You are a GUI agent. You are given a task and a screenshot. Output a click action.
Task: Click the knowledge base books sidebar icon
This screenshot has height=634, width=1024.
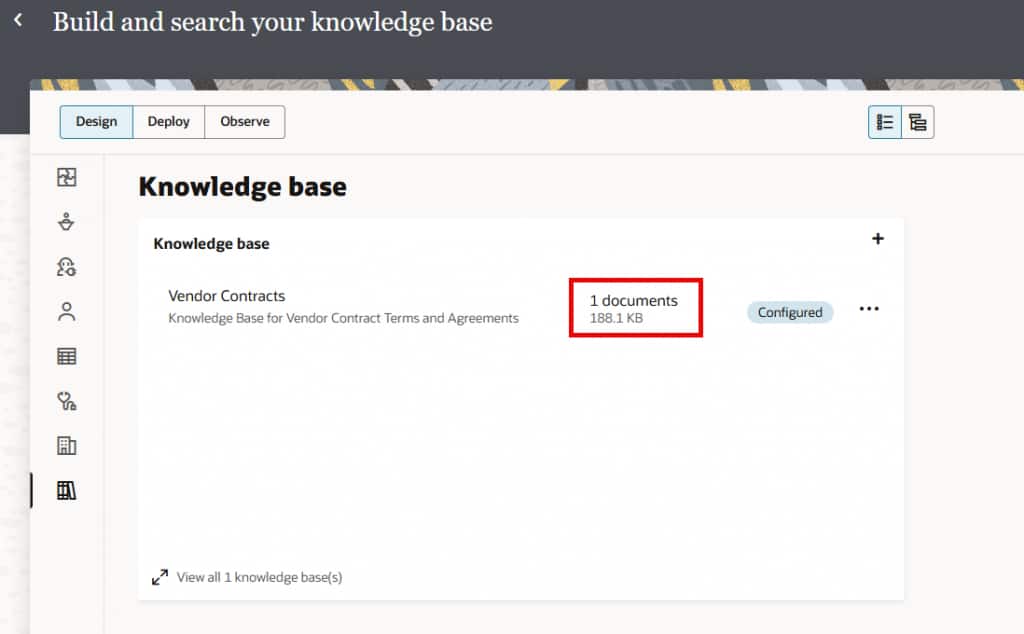pos(67,490)
